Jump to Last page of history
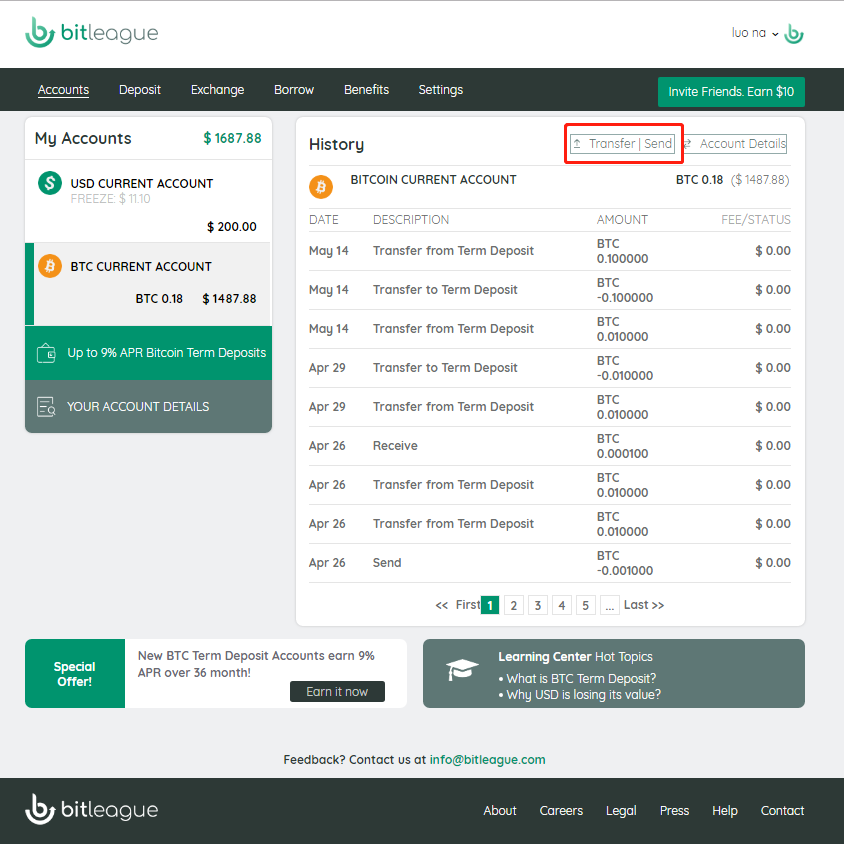Viewport: 844px width, 844px height. point(644,605)
